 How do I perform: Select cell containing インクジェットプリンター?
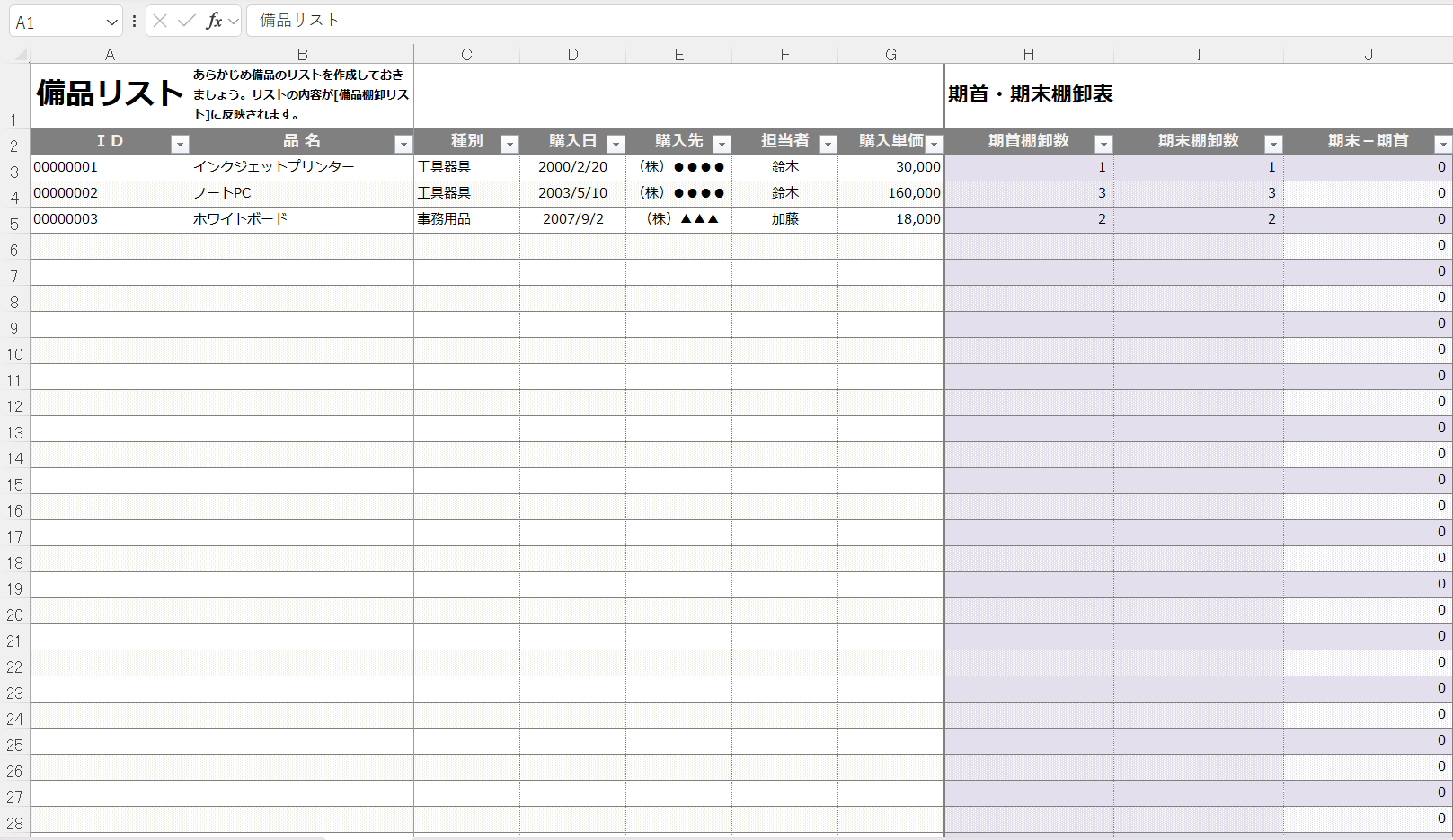pos(301,167)
